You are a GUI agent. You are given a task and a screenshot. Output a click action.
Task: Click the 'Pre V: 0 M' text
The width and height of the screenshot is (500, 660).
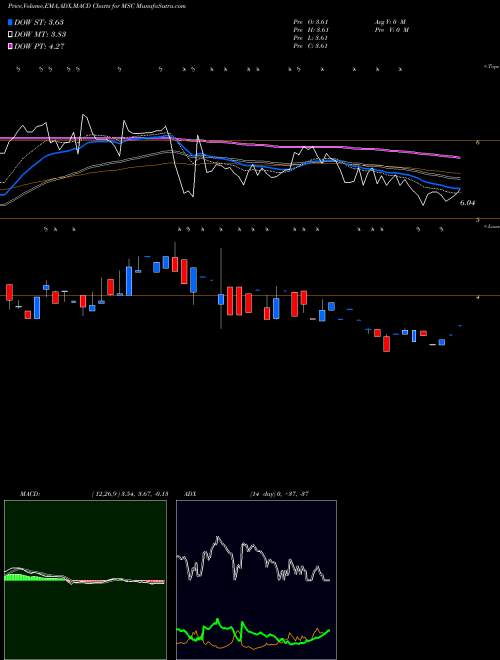coord(391,30)
